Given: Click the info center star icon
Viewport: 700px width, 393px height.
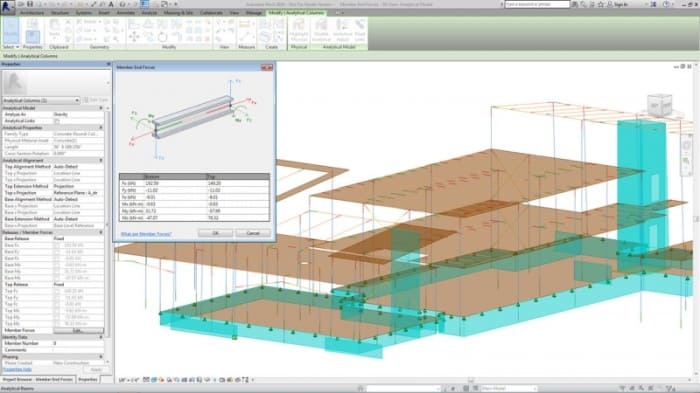Looking at the screenshot, I should tap(601, 4).
